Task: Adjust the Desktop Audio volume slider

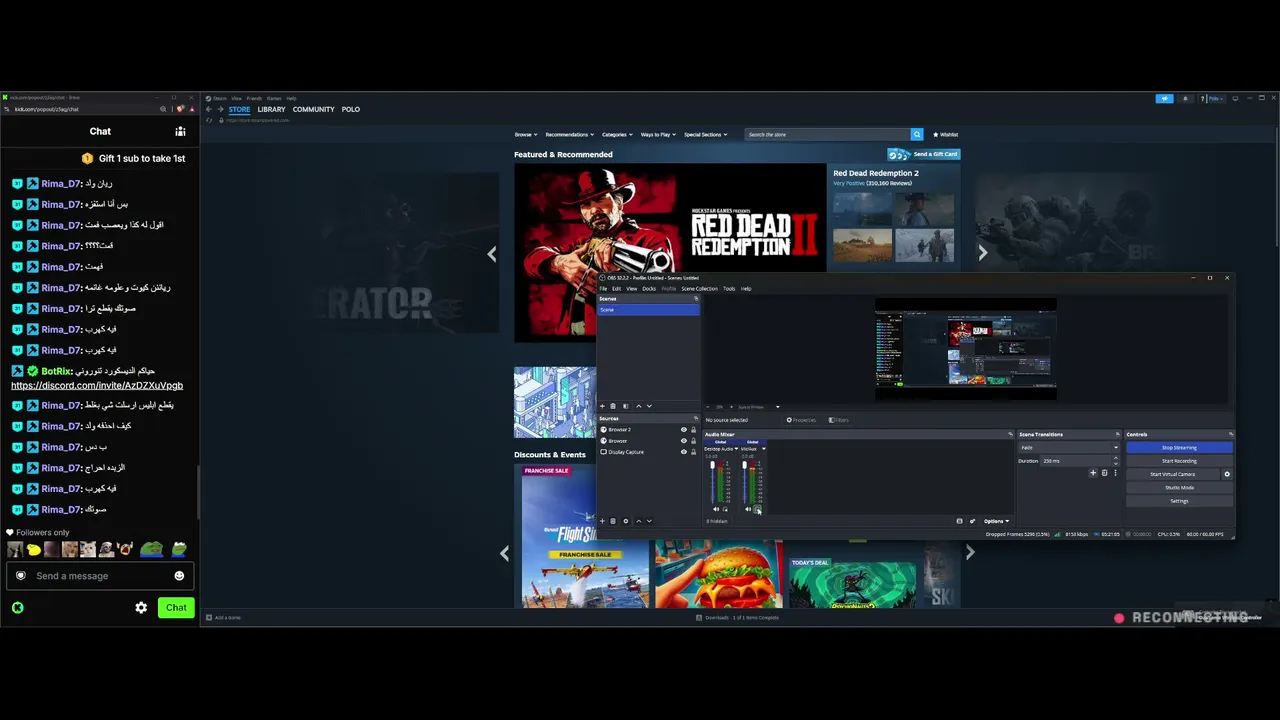Action: pyautogui.click(x=713, y=481)
